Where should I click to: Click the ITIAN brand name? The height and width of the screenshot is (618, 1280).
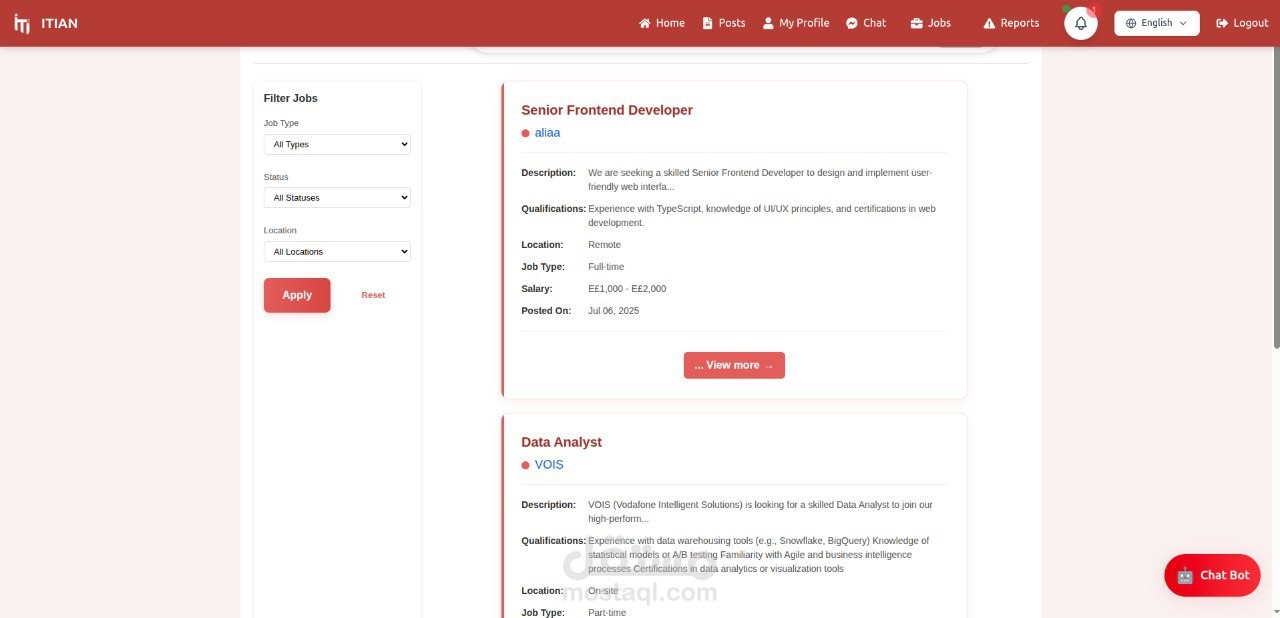pyautogui.click(x=59, y=23)
